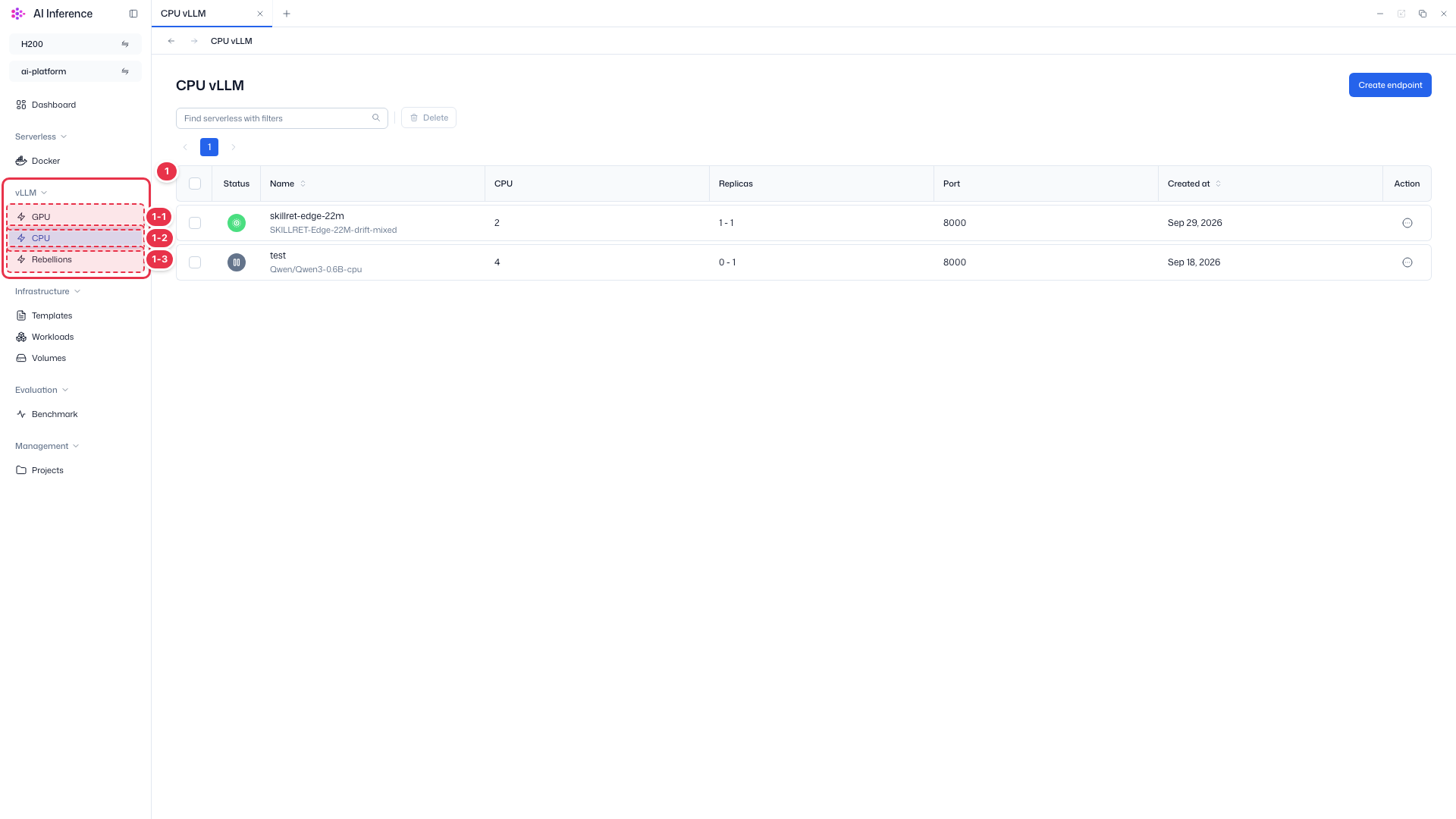The image size is (1456, 819).
Task: Collapse the sidebar panel icon
Action: pyautogui.click(x=133, y=14)
